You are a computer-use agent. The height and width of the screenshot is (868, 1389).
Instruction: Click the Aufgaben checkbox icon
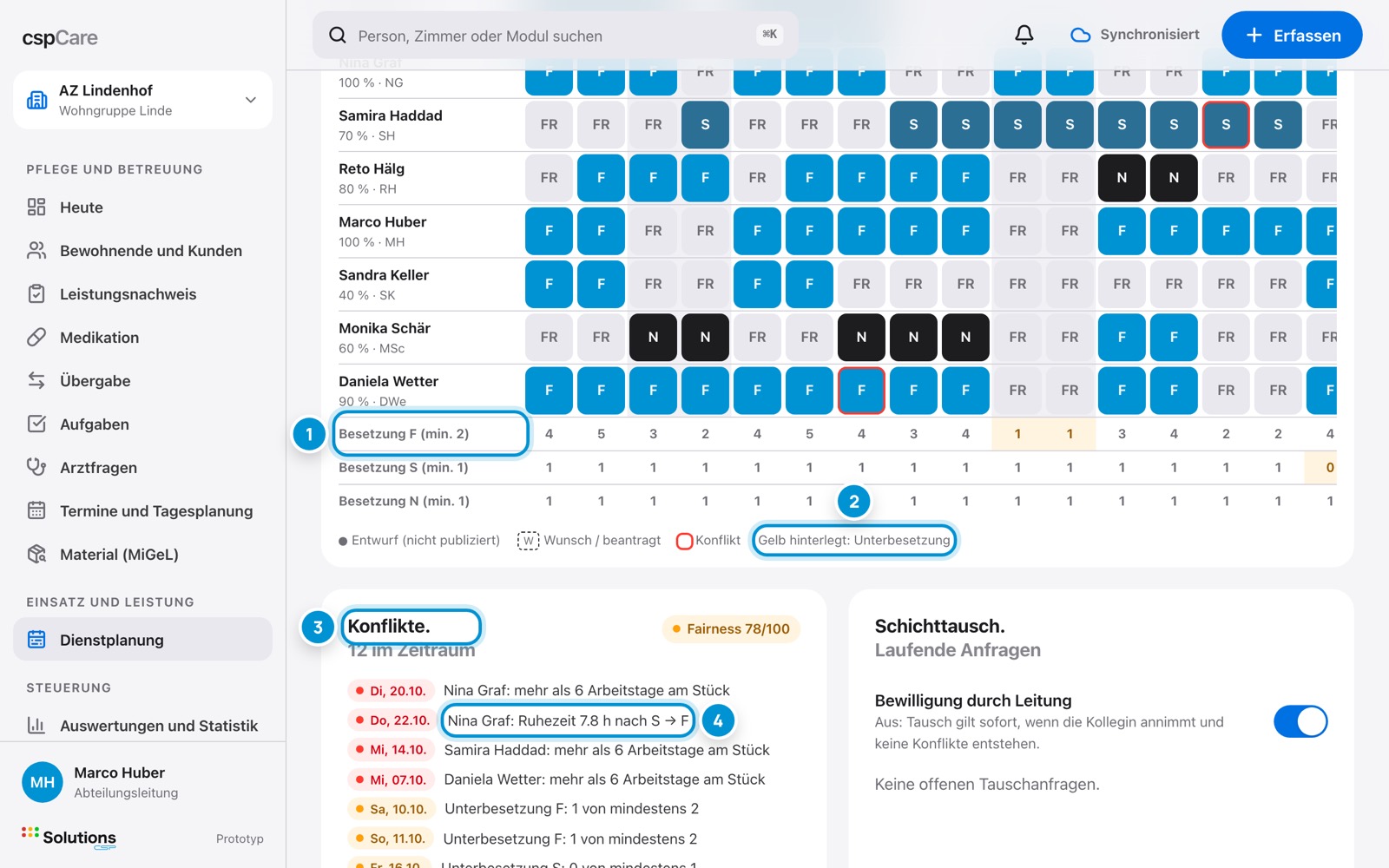36,424
